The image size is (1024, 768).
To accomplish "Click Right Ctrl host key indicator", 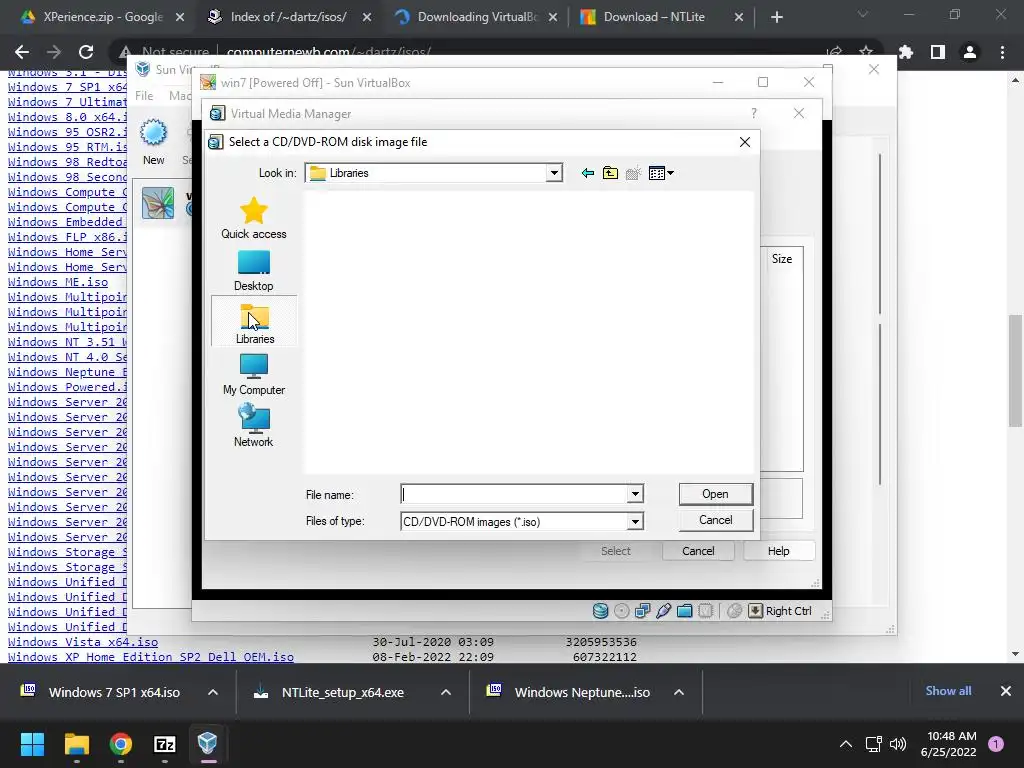I will pyautogui.click(x=780, y=611).
